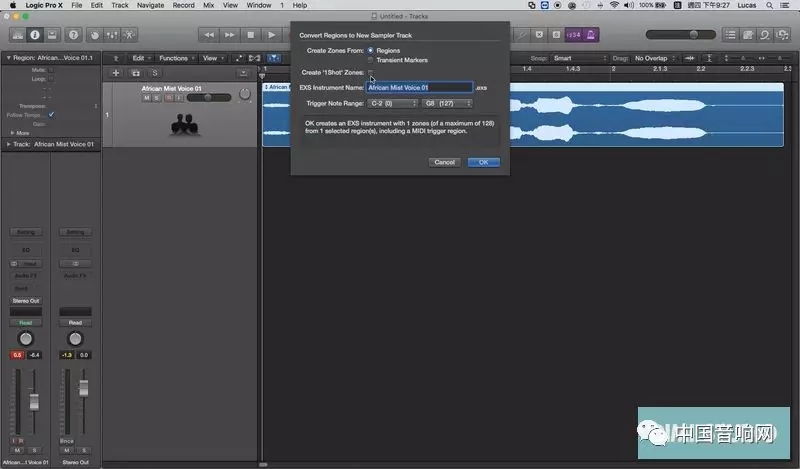Screen dimensions: 800x469
Task: Click Read button on Stereo Out strip
Action: coord(76,323)
